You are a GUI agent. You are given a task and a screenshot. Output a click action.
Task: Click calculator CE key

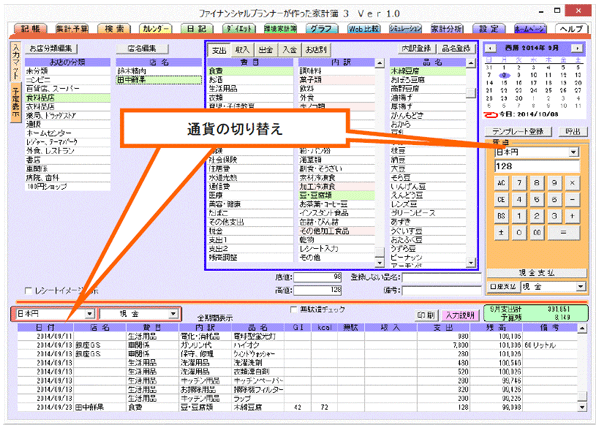(x=501, y=199)
